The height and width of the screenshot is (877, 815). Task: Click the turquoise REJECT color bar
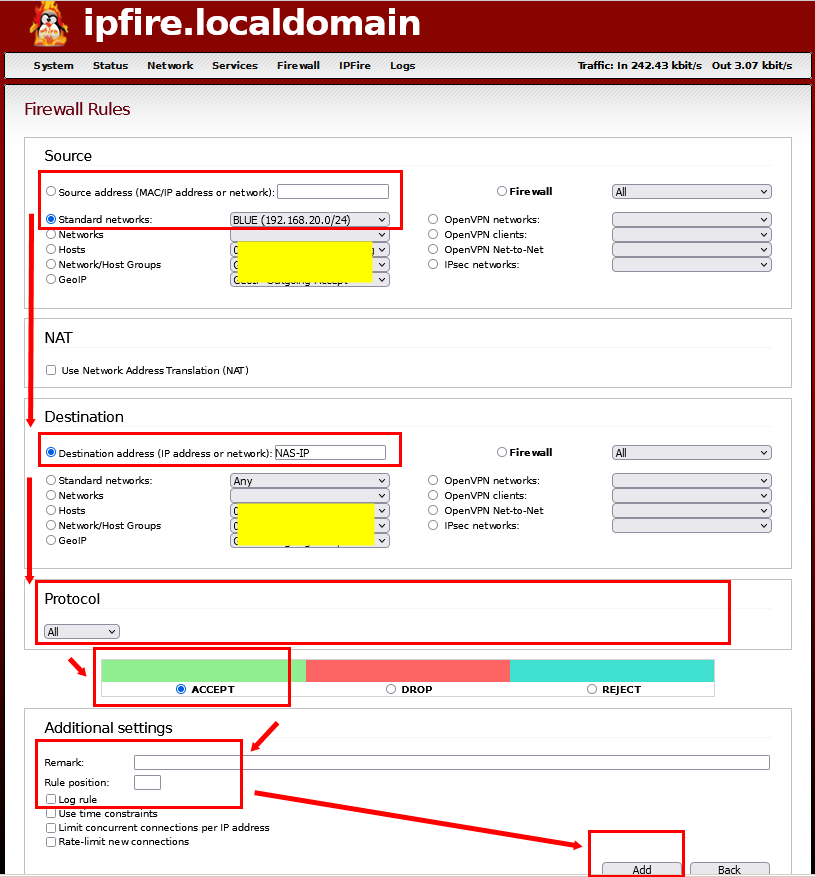click(x=612, y=671)
